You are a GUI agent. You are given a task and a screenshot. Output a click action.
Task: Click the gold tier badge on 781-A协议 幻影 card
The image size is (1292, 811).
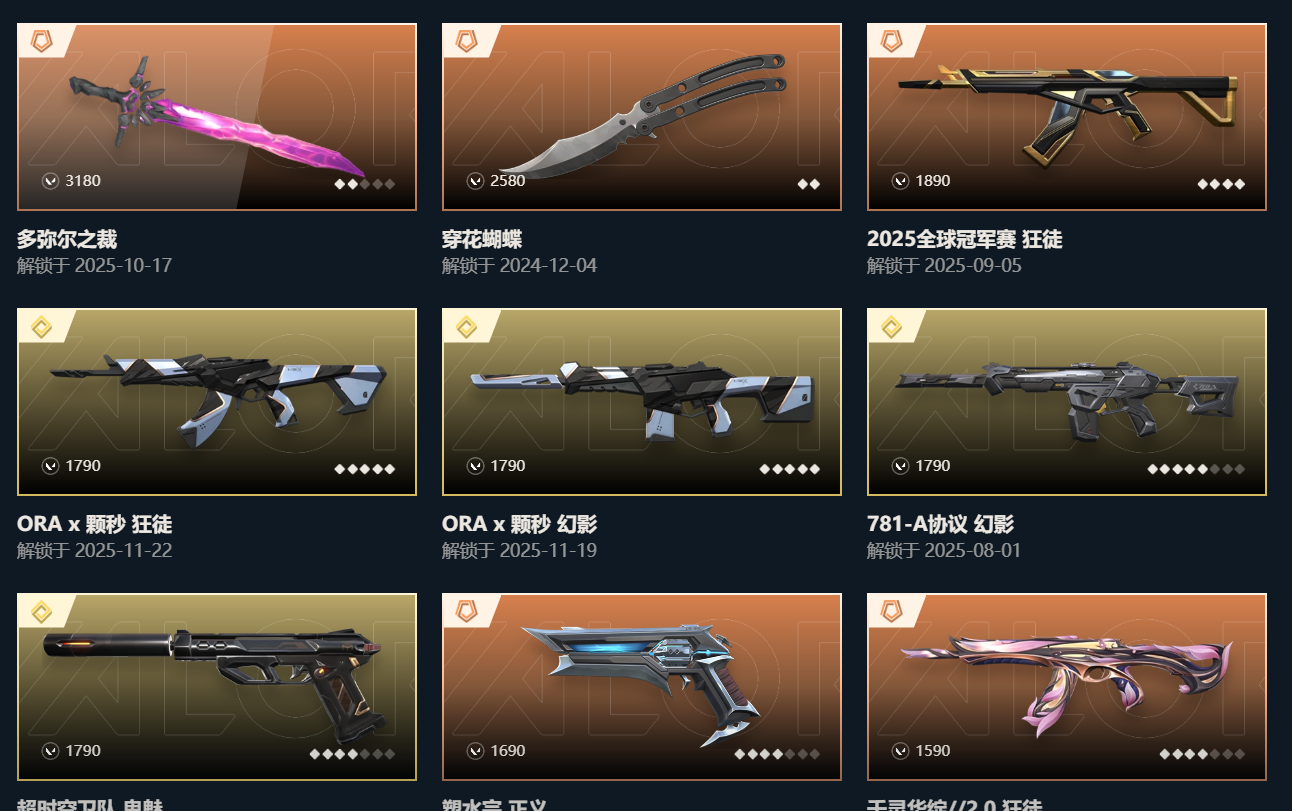tap(891, 326)
